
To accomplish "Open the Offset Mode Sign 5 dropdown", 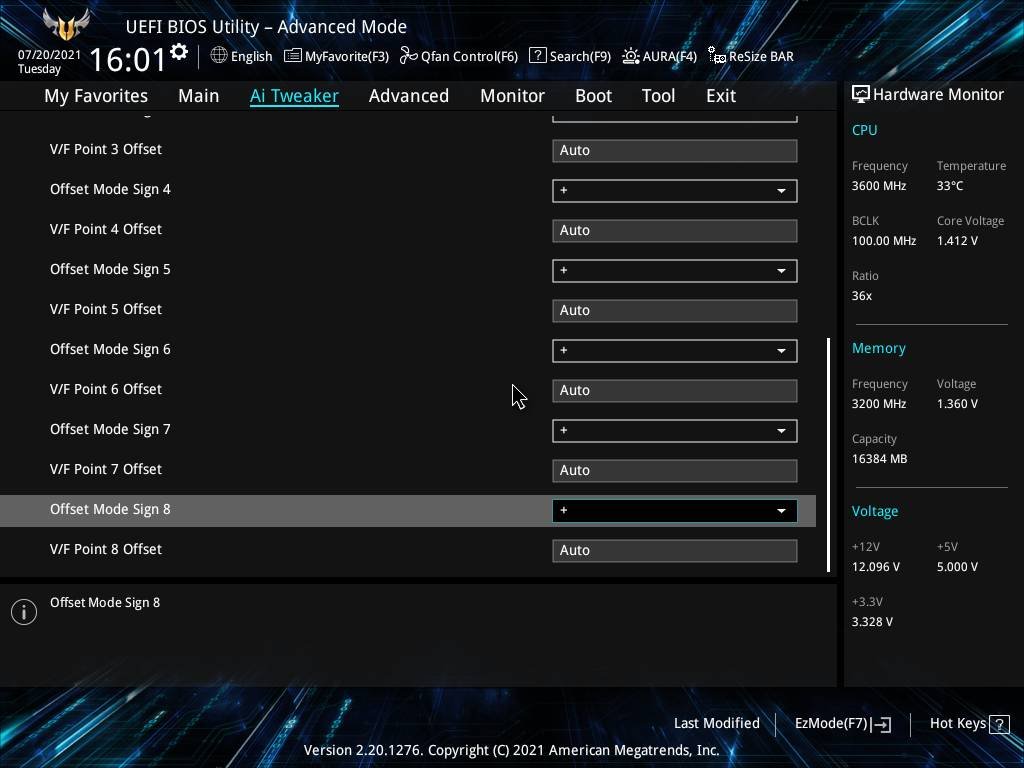I will [x=674, y=270].
